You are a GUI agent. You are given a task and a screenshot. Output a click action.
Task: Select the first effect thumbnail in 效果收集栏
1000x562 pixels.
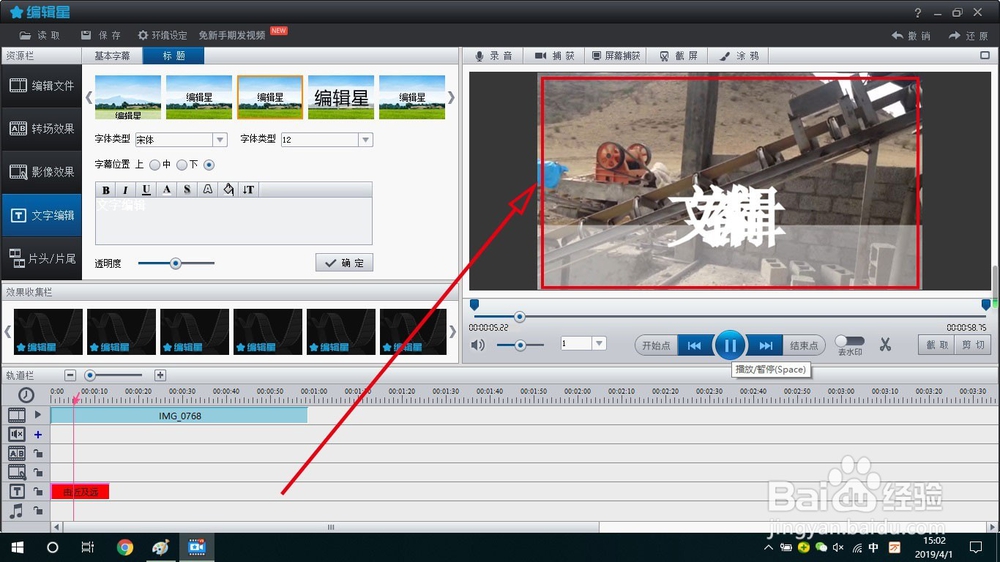48,332
